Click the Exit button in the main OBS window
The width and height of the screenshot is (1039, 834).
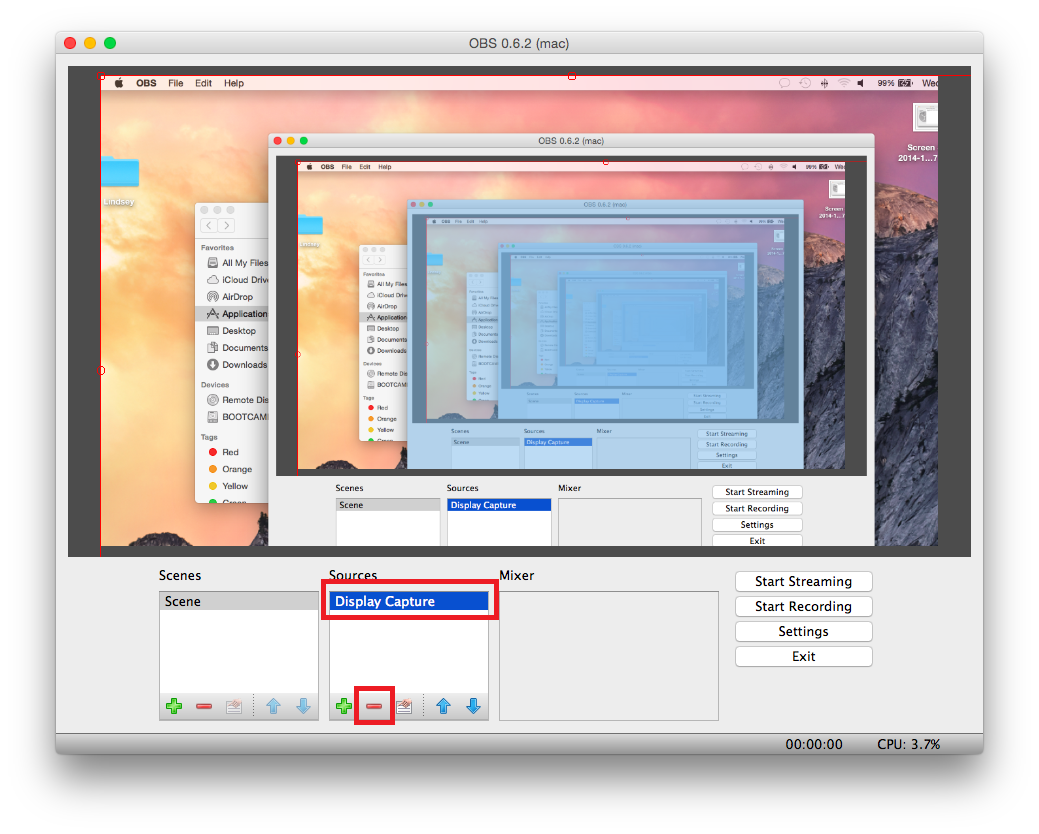tap(803, 656)
